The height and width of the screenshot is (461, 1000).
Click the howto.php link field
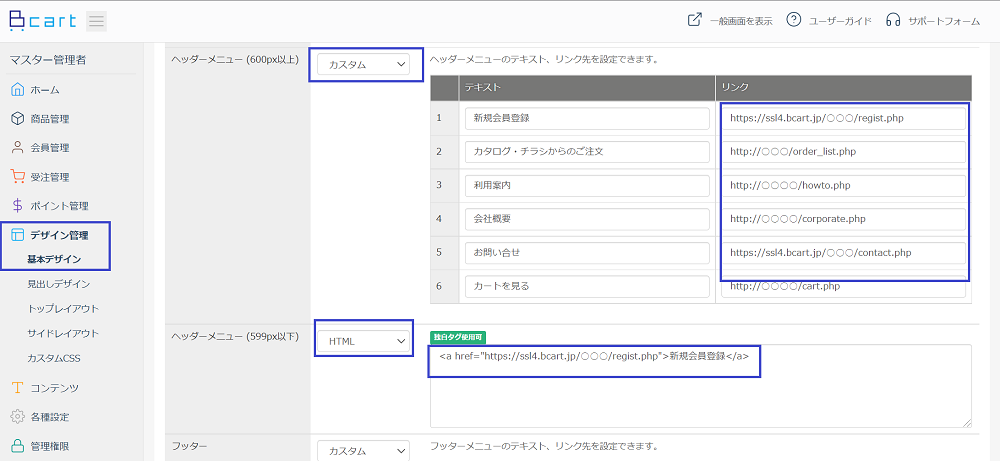(x=843, y=186)
